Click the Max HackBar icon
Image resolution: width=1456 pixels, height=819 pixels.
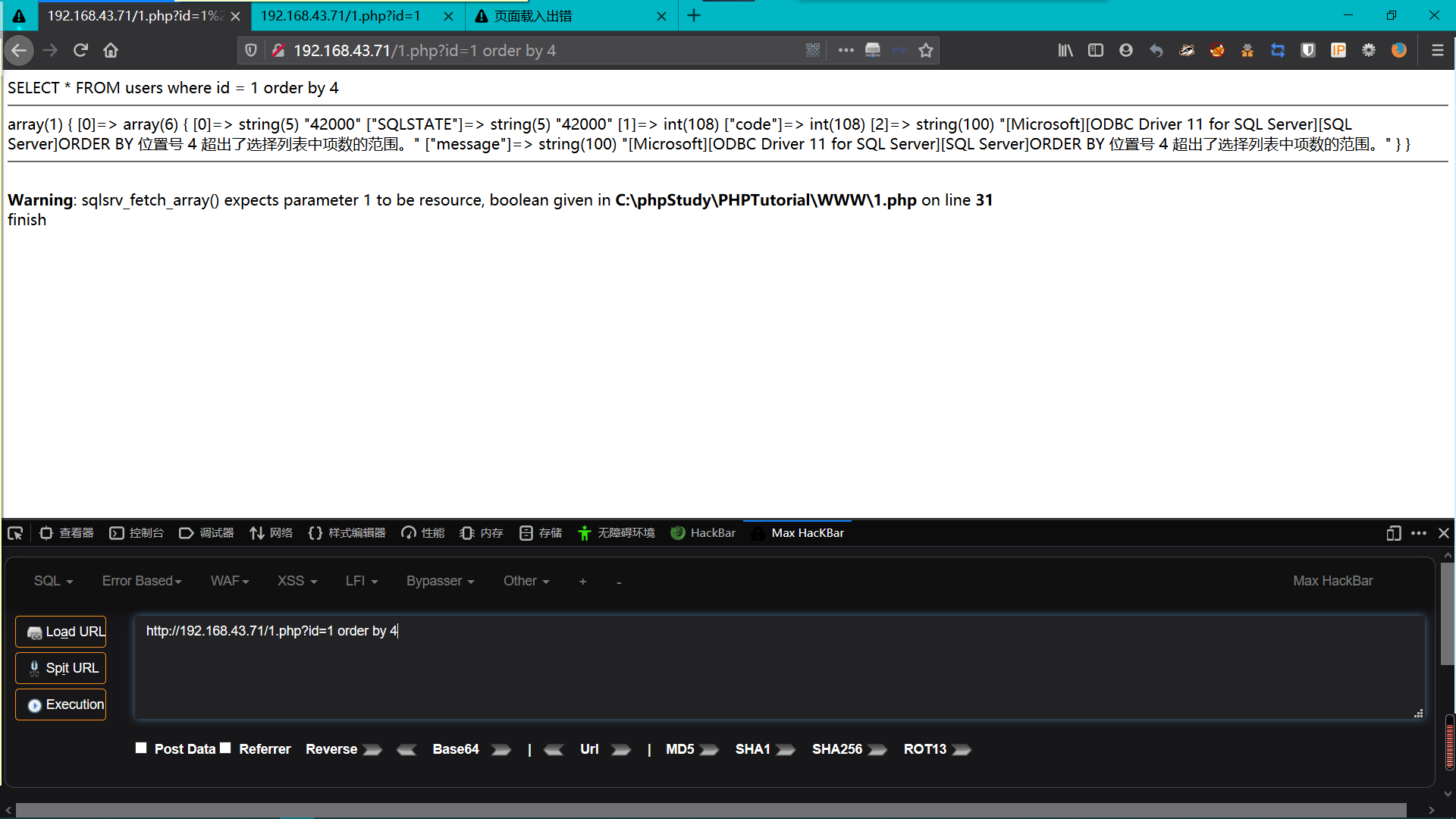click(x=756, y=532)
